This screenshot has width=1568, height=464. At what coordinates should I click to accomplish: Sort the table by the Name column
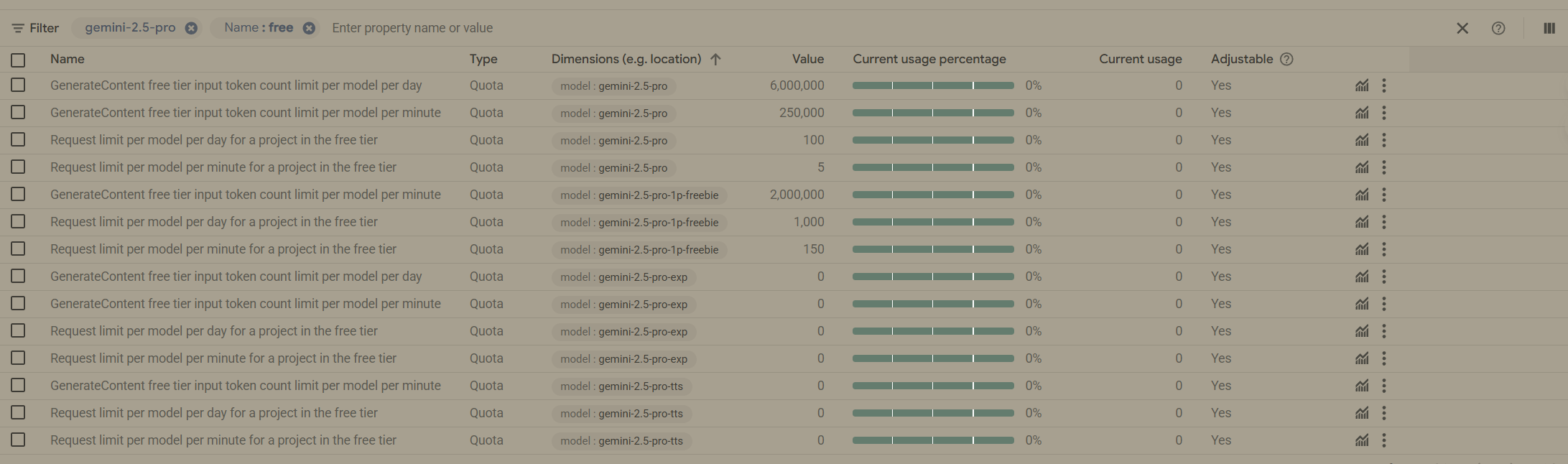(x=68, y=59)
